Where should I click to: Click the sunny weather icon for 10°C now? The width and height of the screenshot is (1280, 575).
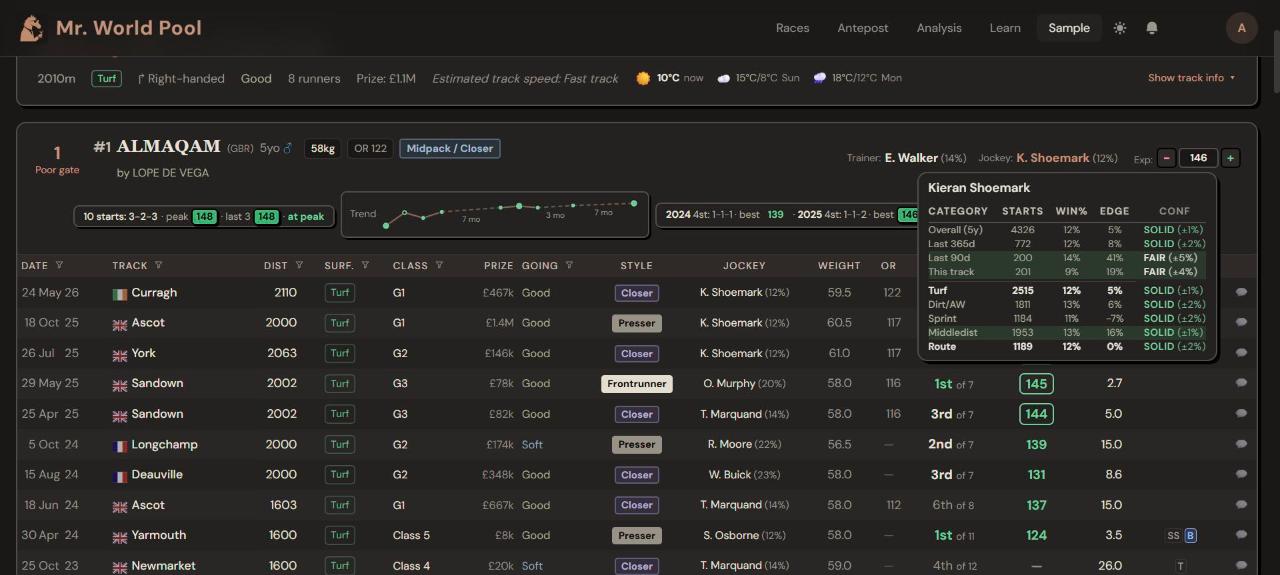coord(643,78)
